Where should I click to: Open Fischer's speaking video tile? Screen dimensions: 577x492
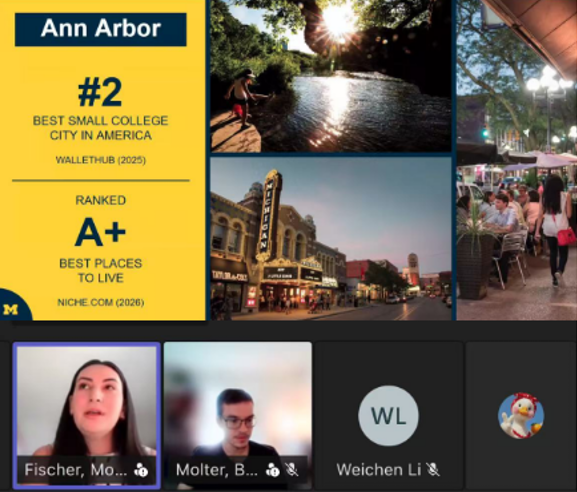tap(87, 416)
